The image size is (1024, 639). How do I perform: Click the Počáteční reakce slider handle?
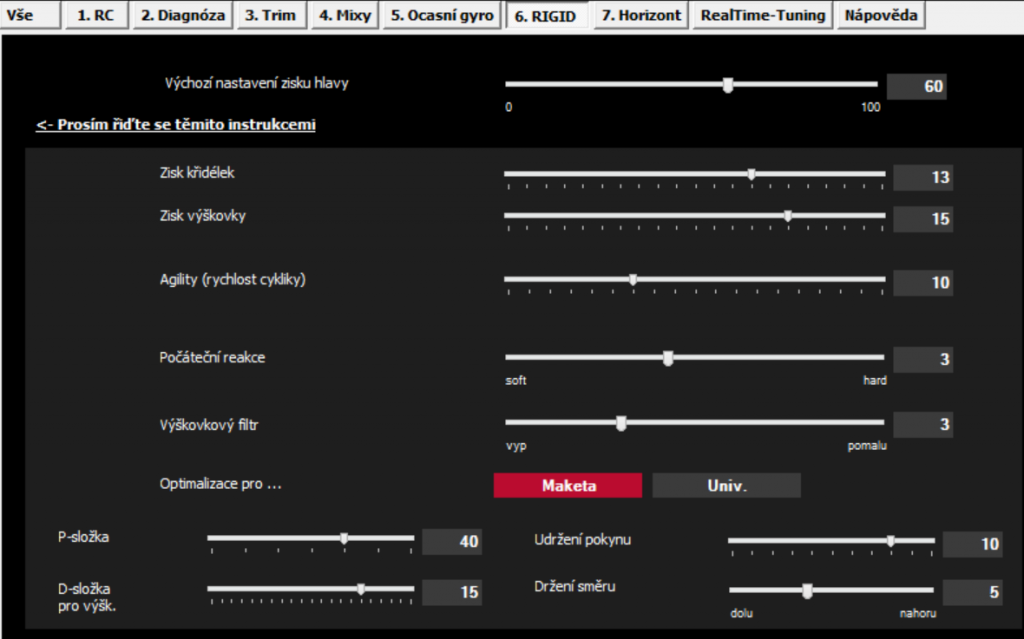[x=668, y=357]
